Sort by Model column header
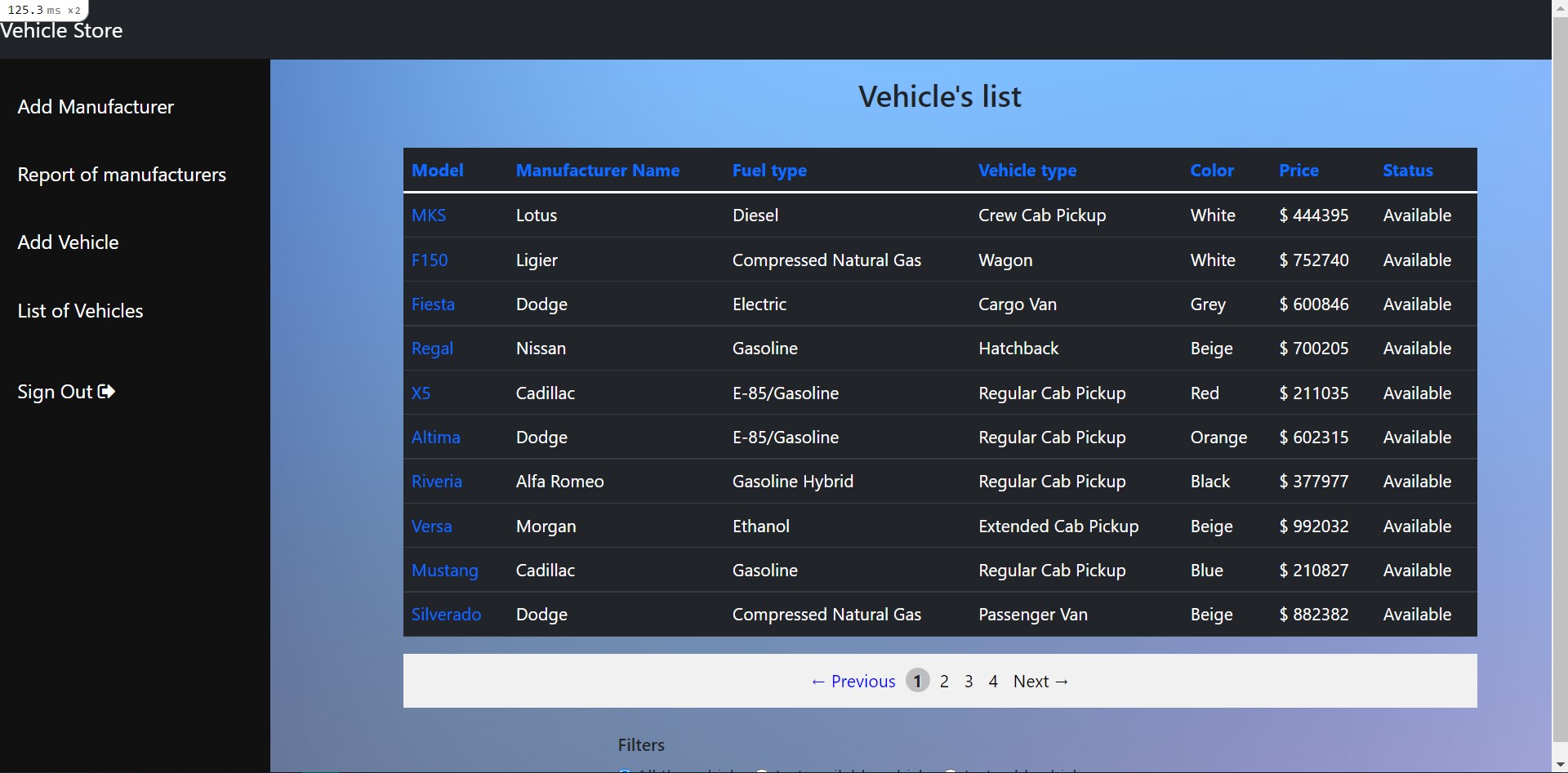The height and width of the screenshot is (773, 1568). 437,171
